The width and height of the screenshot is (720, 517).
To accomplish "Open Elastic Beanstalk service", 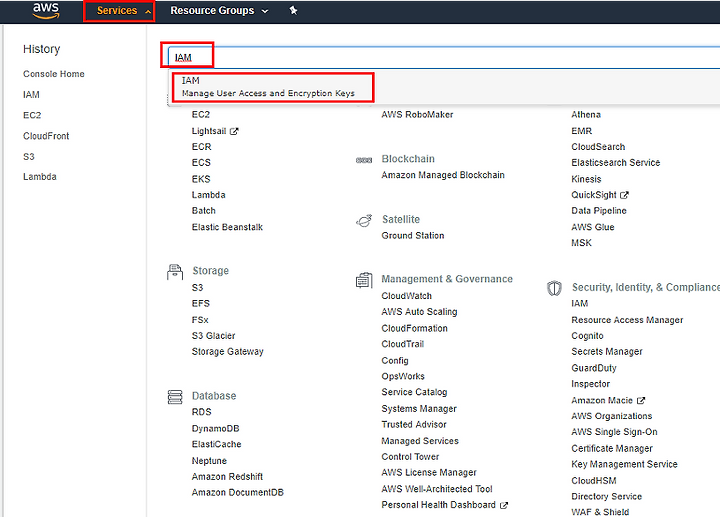I will tap(227, 227).
